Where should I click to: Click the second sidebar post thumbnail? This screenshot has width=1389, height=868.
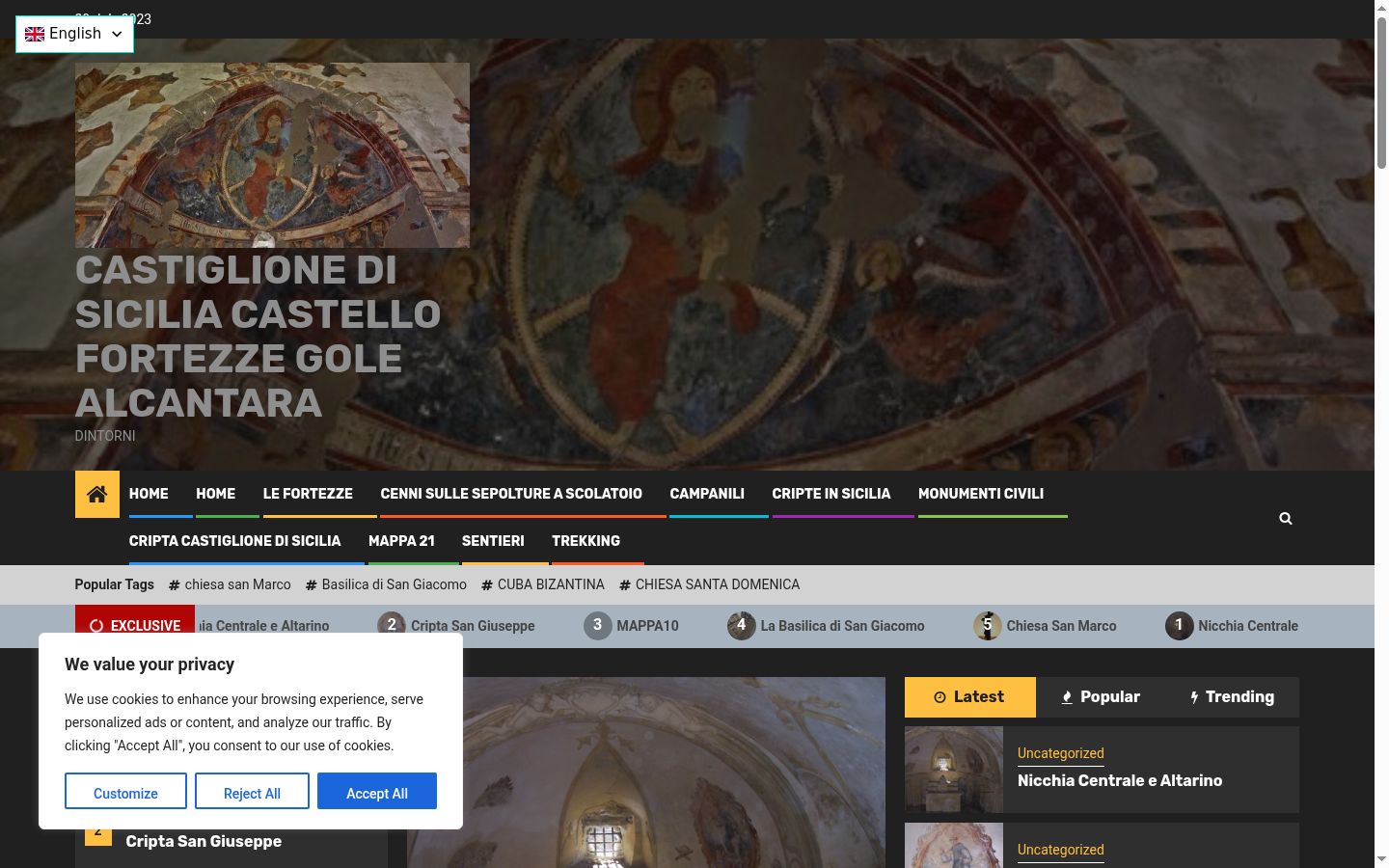[x=954, y=845]
